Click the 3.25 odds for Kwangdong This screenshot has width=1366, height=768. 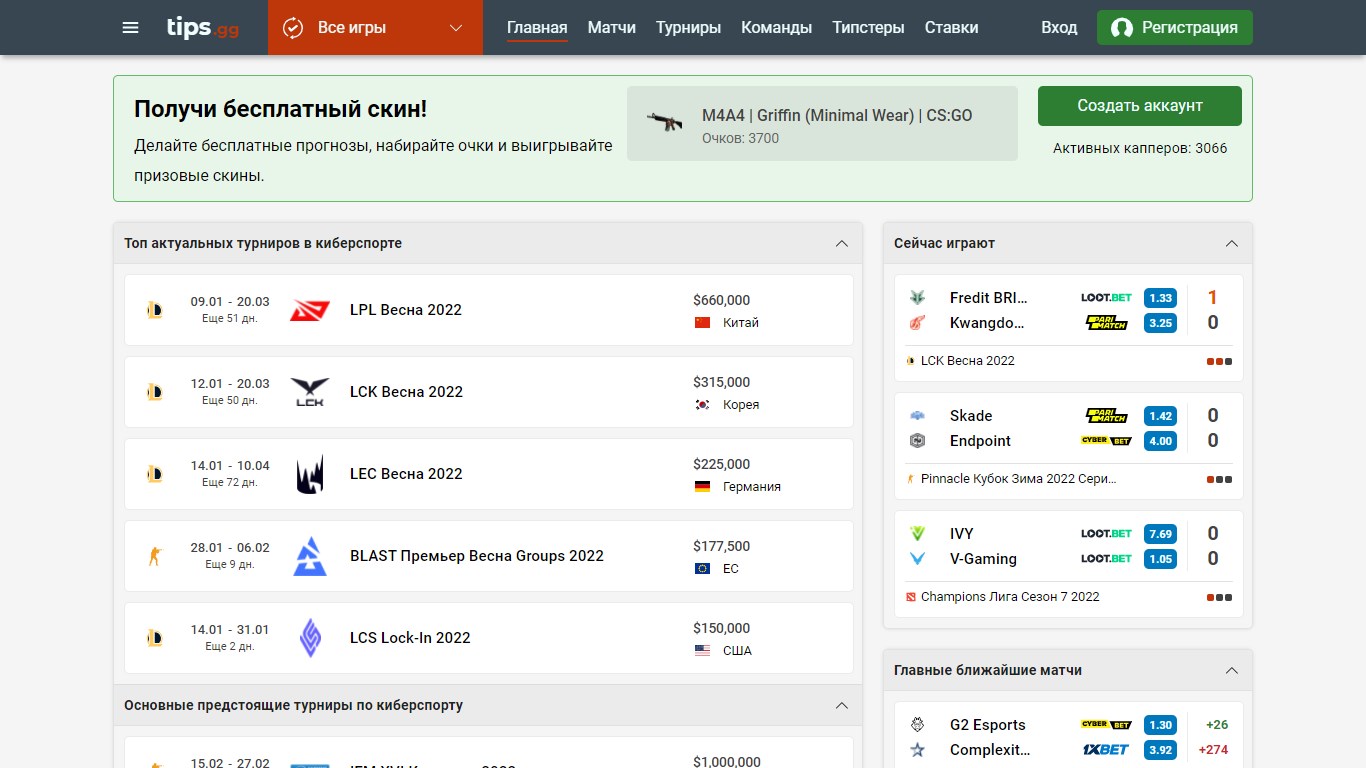click(x=1160, y=323)
